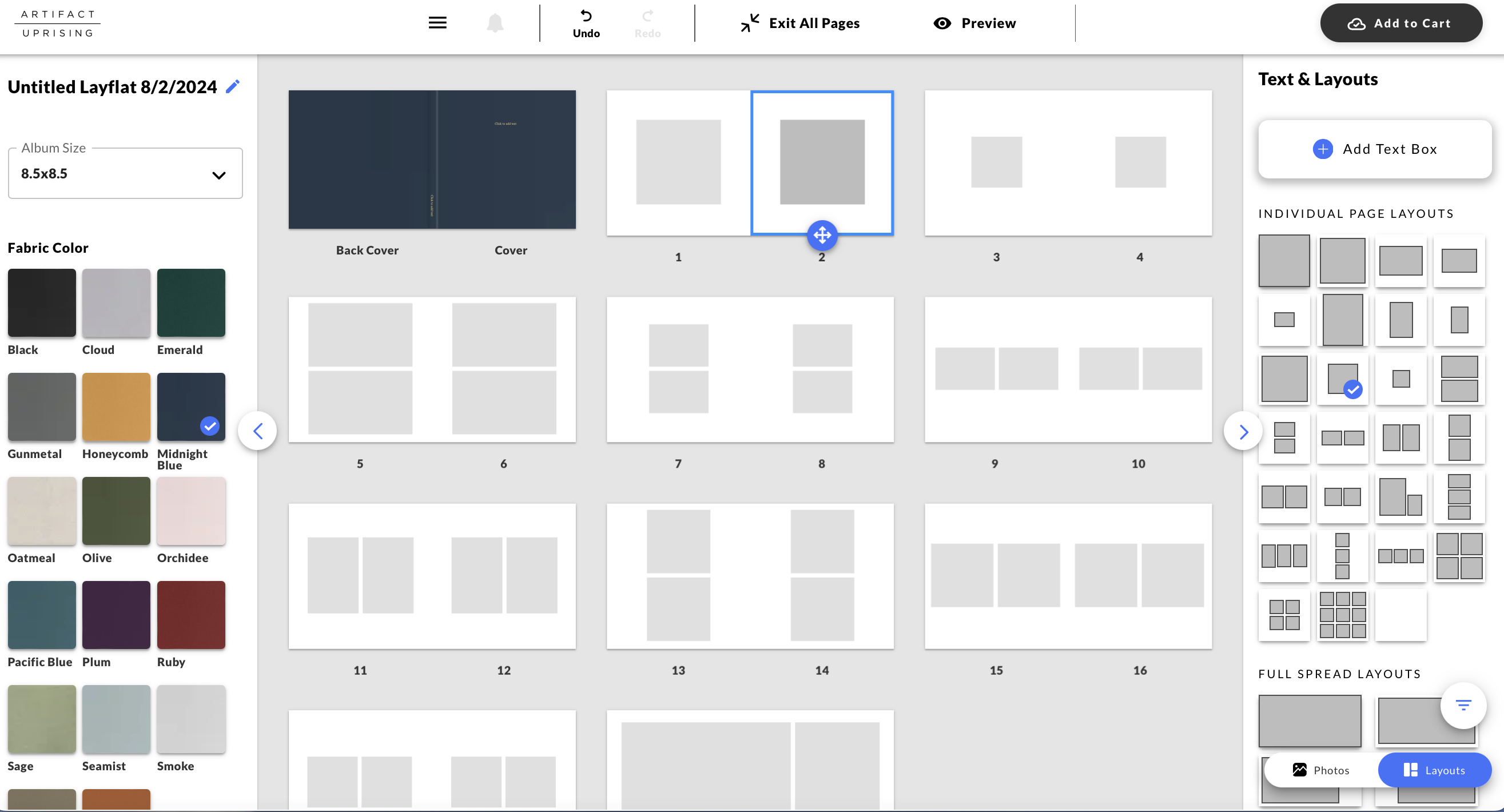The height and width of the screenshot is (812, 1504).
Task: Pick the Gunmetal fabric swatch
Action: (x=41, y=407)
